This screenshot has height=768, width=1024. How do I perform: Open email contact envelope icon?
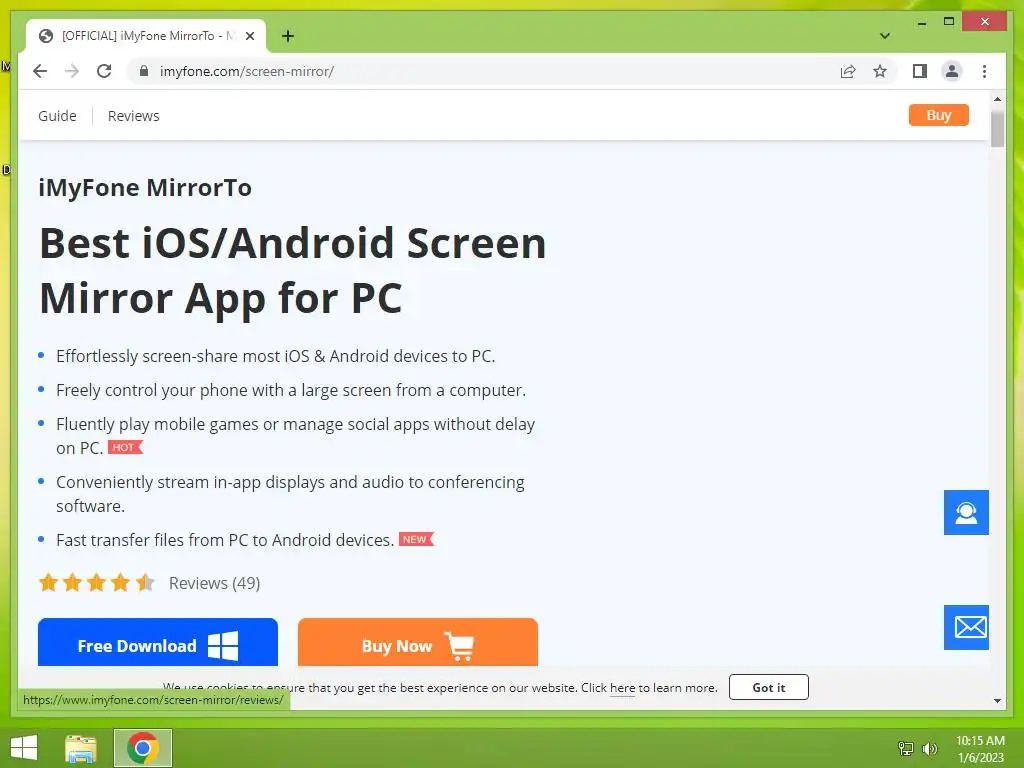click(x=966, y=628)
